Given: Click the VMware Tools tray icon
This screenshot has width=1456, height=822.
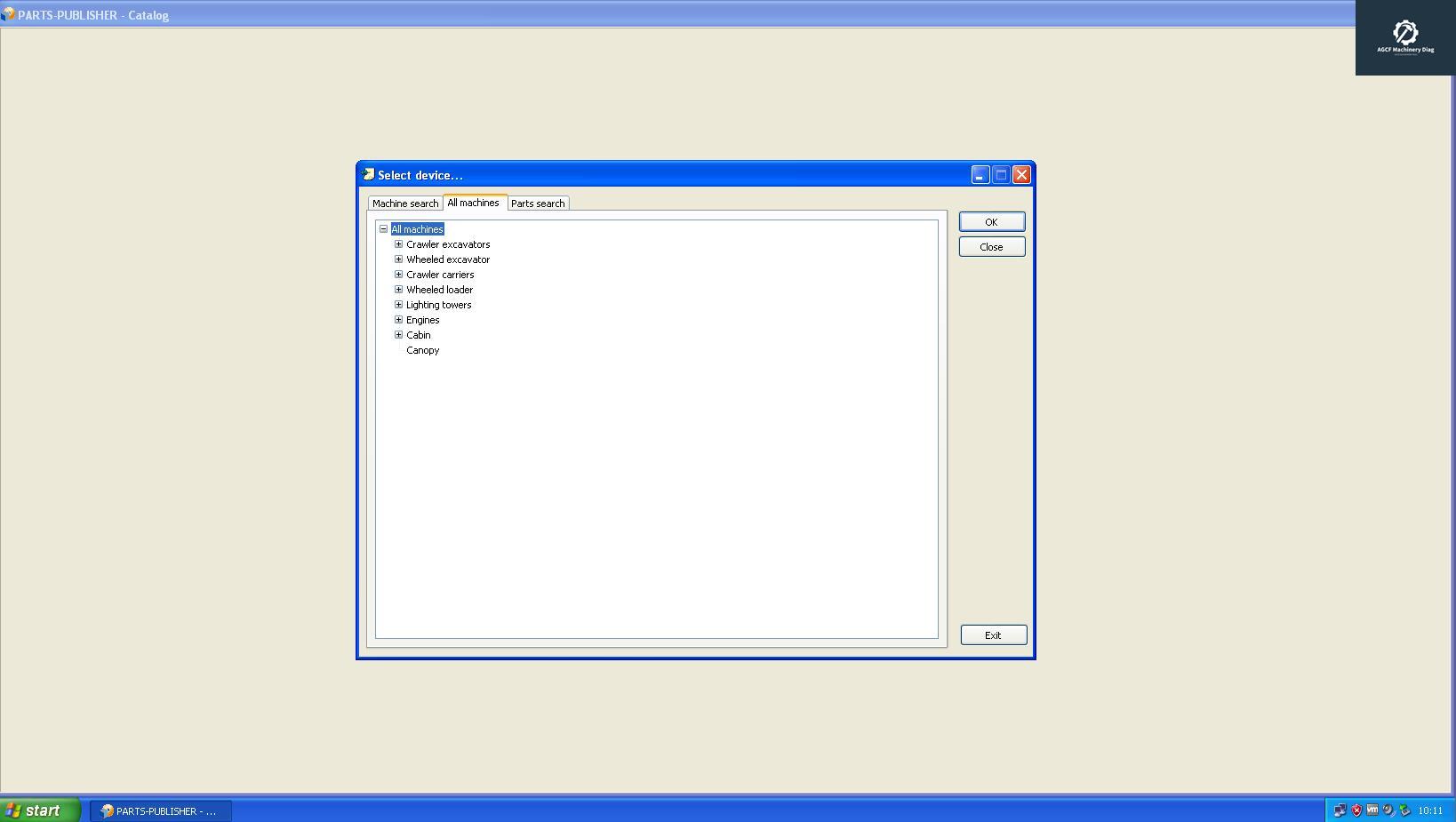Looking at the screenshot, I should (1372, 810).
